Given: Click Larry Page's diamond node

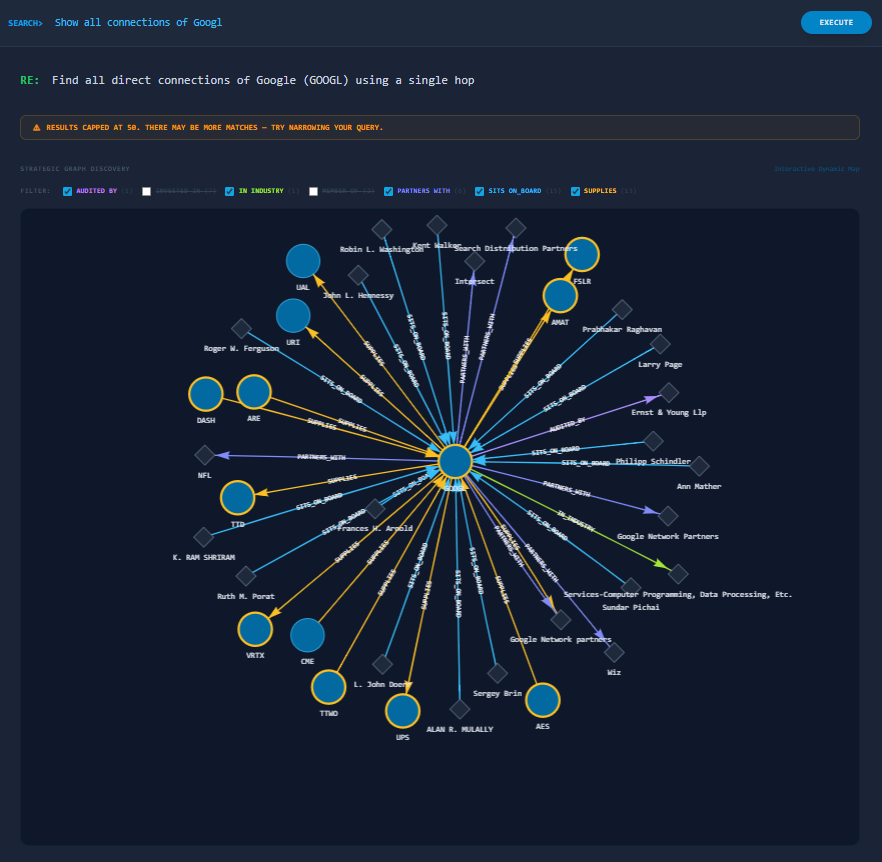Looking at the screenshot, I should pos(660,344).
